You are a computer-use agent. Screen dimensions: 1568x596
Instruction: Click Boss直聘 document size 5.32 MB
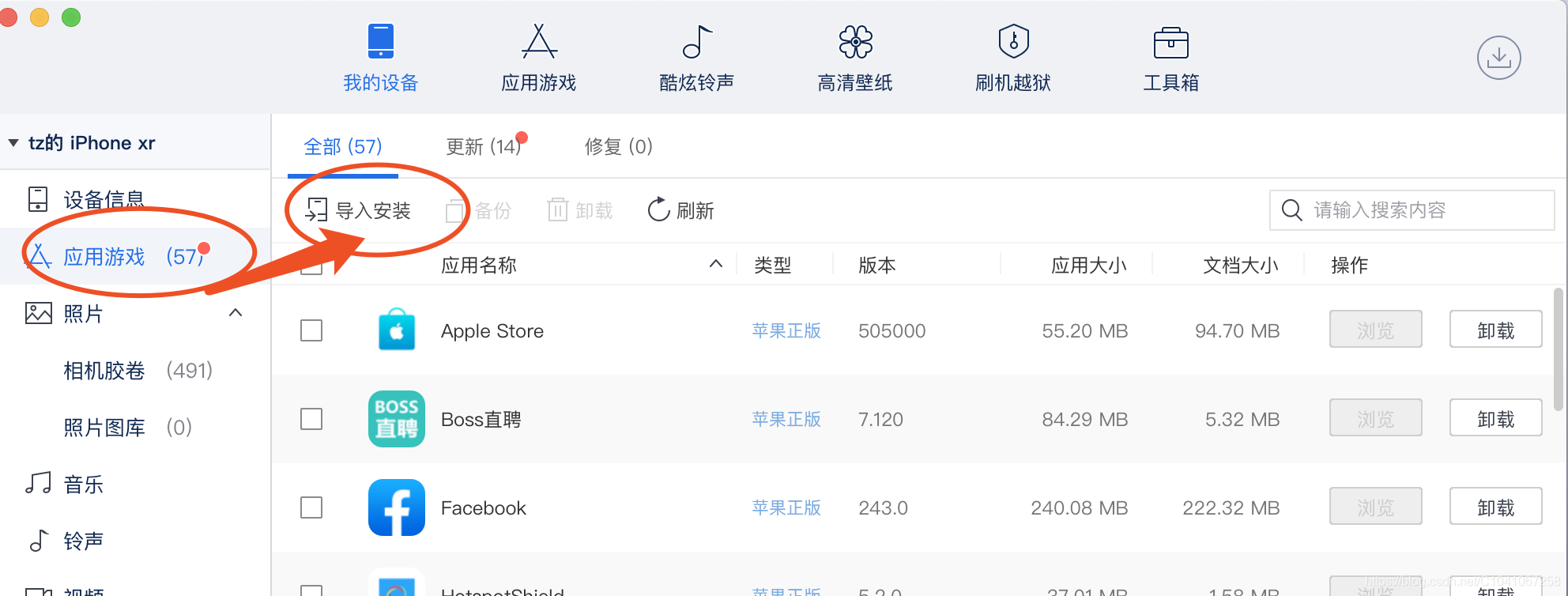click(1242, 419)
